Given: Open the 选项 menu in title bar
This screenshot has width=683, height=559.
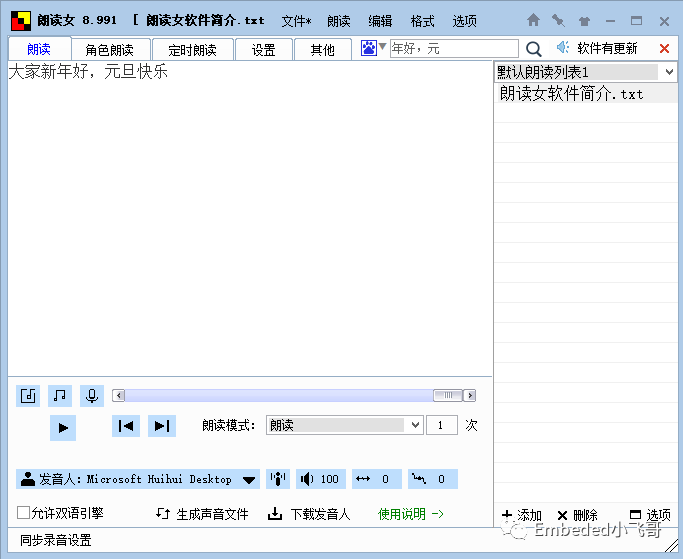Looking at the screenshot, I should pyautogui.click(x=464, y=21).
